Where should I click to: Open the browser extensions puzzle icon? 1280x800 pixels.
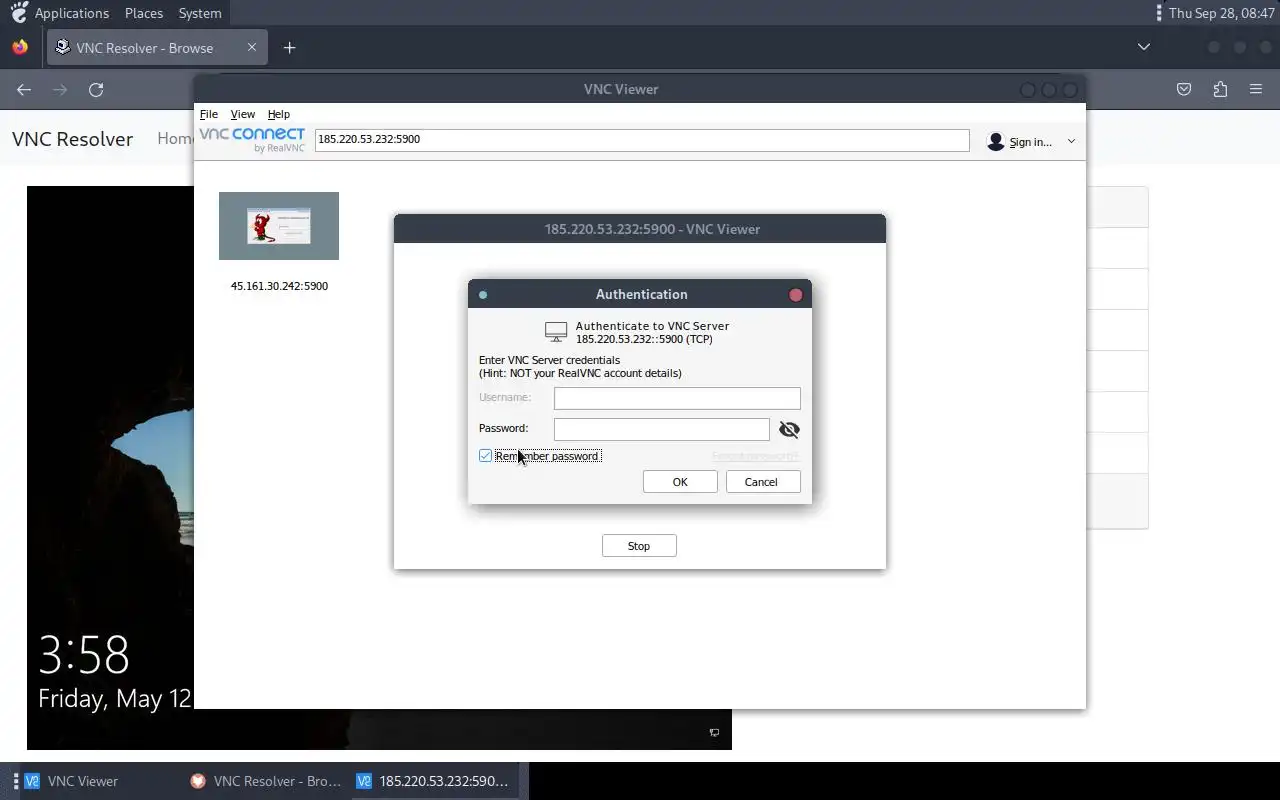coord(1220,90)
